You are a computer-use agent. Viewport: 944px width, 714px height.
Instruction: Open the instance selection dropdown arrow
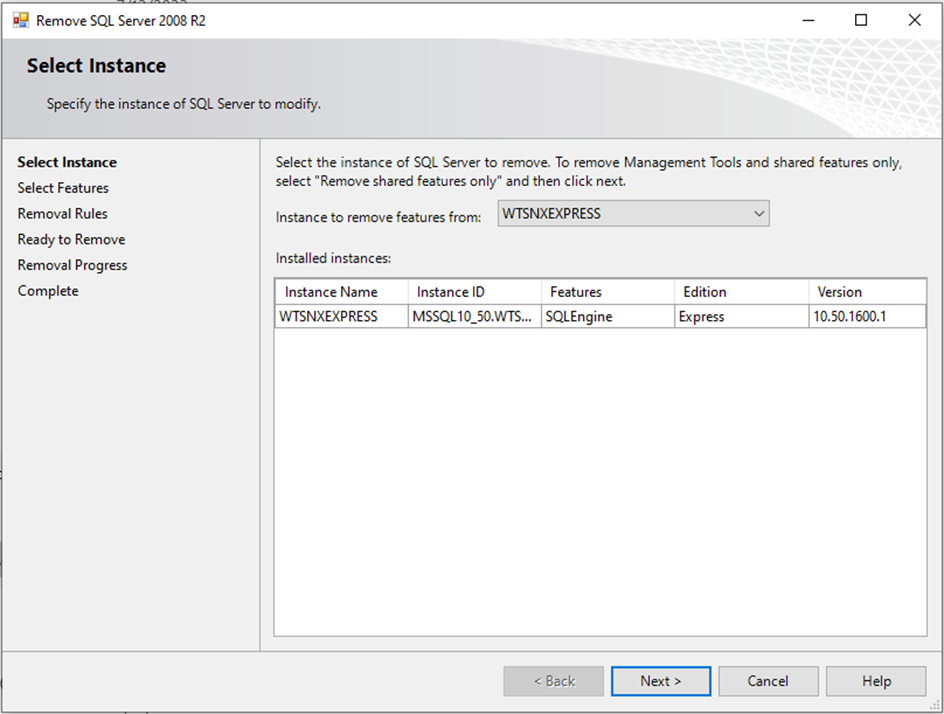pos(759,213)
